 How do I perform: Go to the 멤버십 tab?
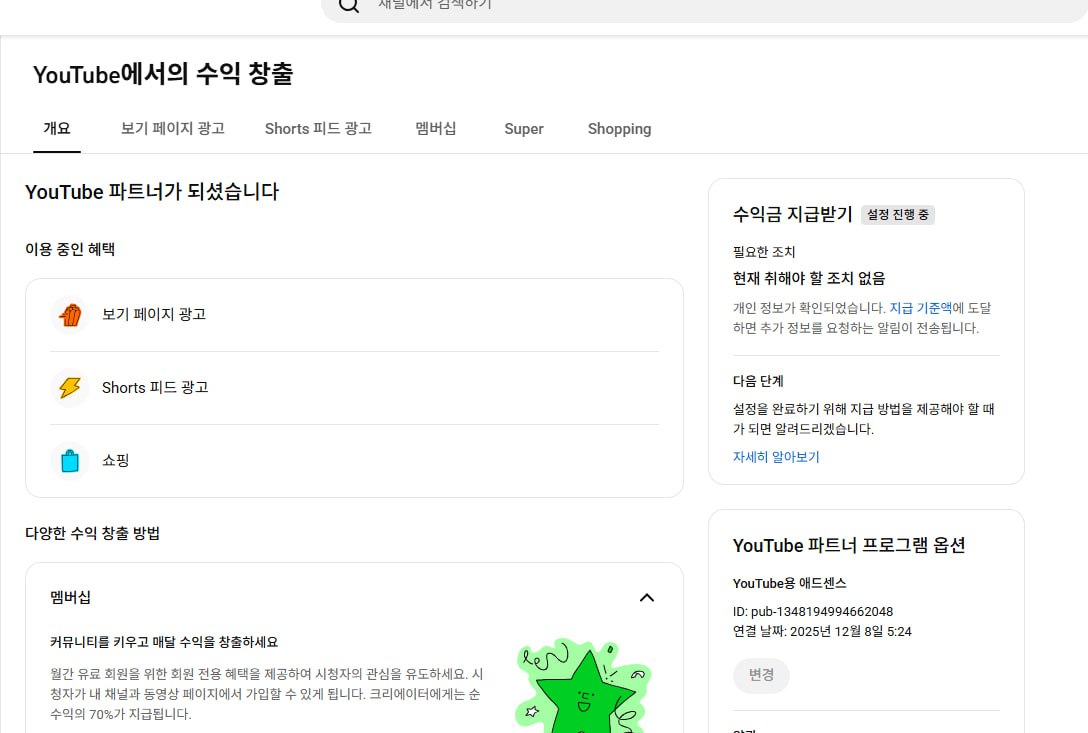(x=436, y=129)
